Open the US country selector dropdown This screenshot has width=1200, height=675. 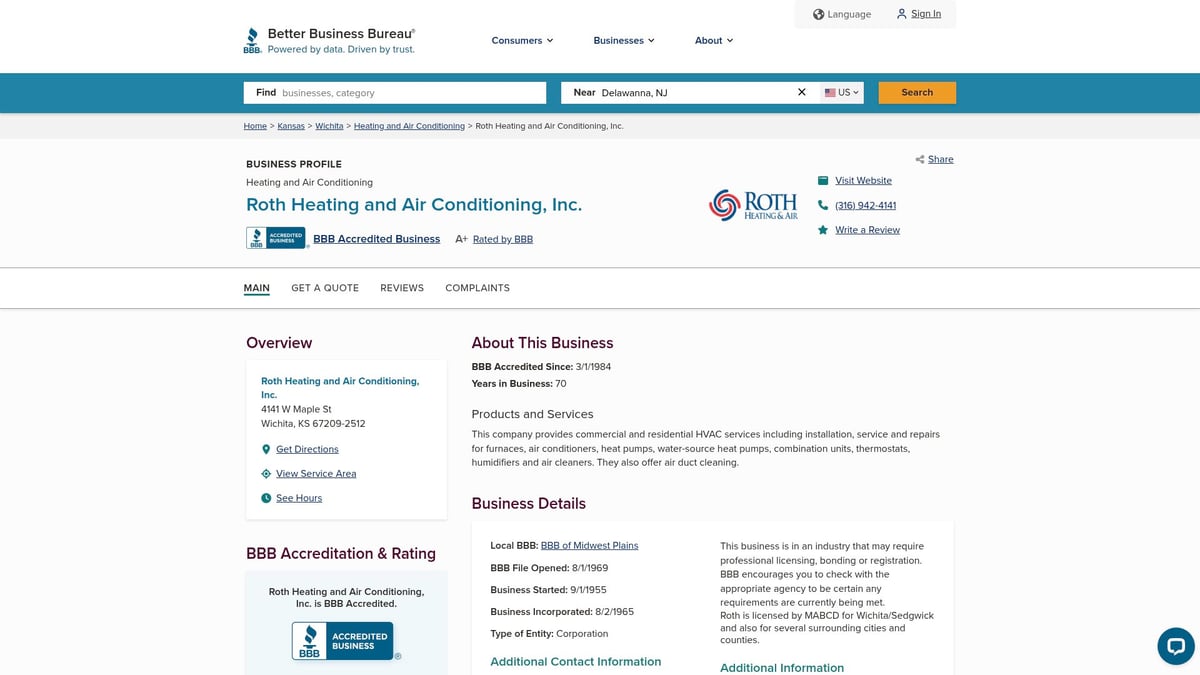(x=841, y=93)
